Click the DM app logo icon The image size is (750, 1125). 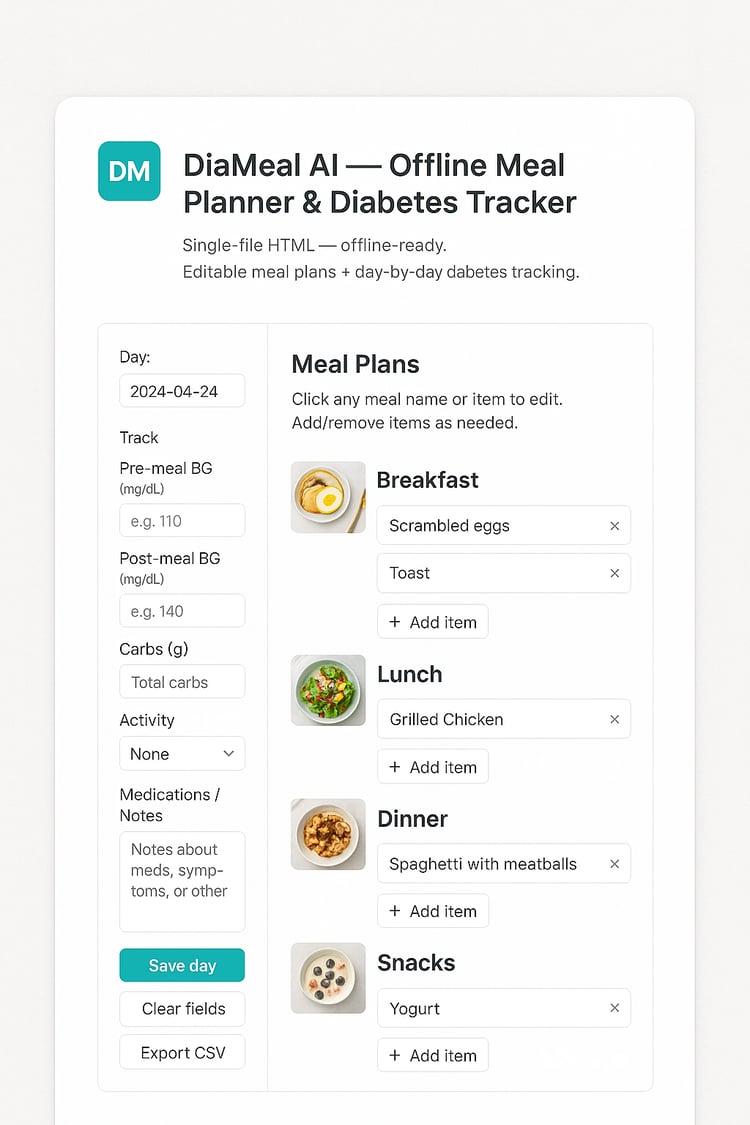[129, 171]
